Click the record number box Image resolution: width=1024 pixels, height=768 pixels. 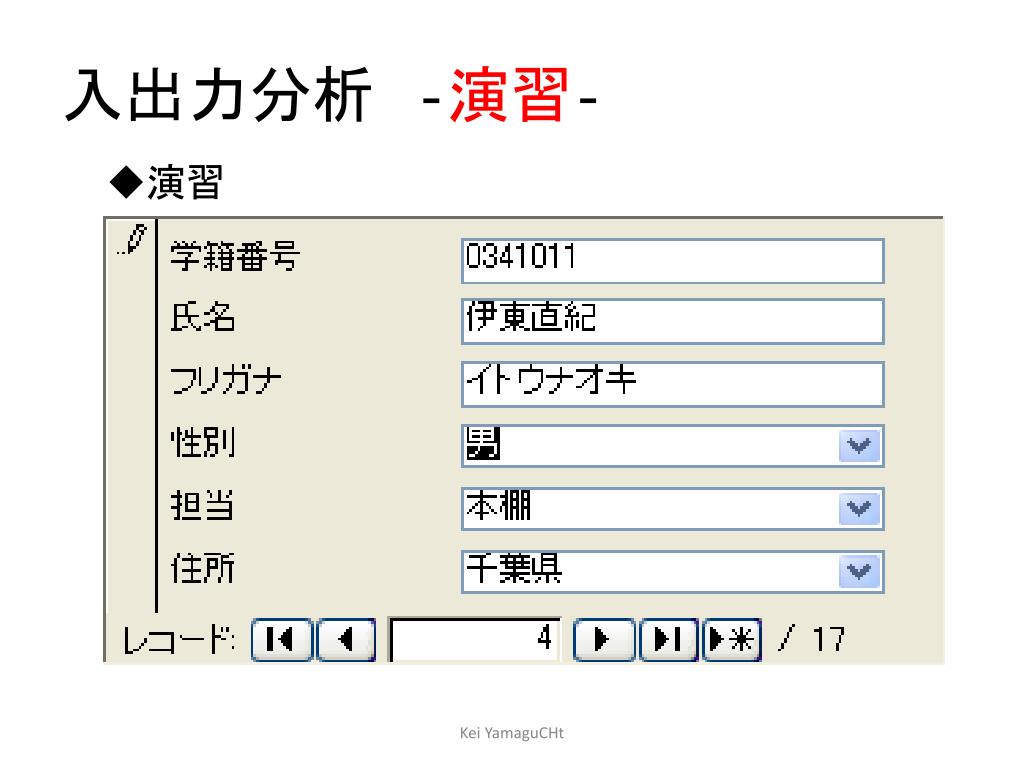pyautogui.click(x=475, y=640)
